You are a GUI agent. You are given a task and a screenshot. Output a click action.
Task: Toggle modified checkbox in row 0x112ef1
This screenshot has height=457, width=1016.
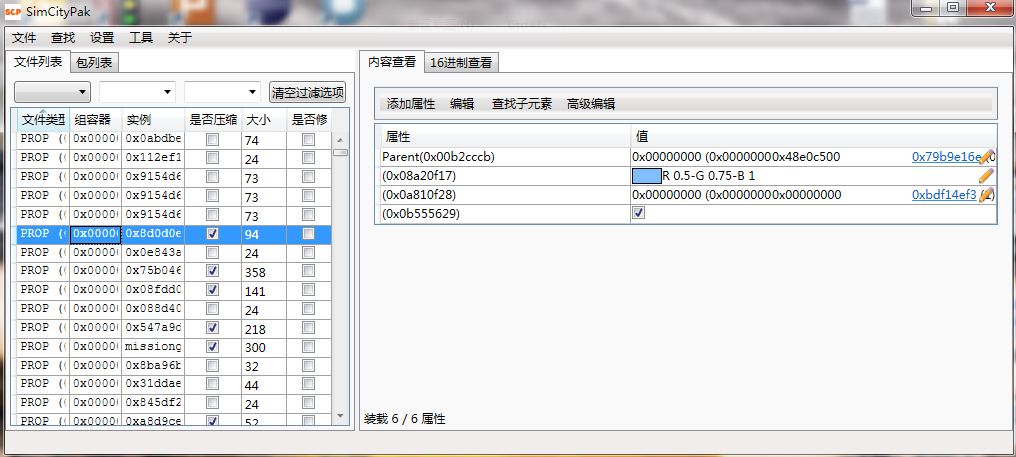click(x=308, y=158)
